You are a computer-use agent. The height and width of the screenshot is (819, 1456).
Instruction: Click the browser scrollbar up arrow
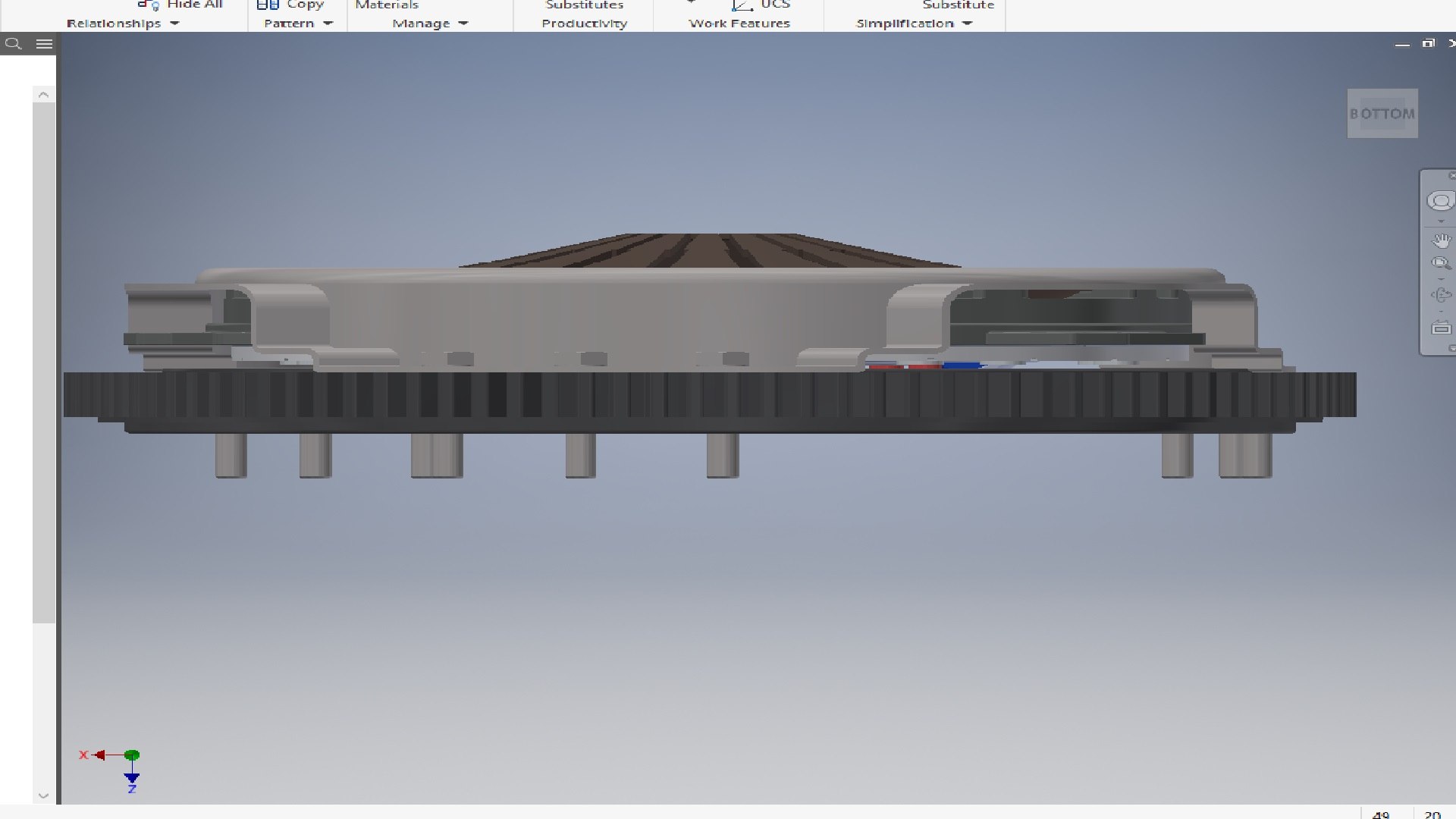tap(43, 95)
